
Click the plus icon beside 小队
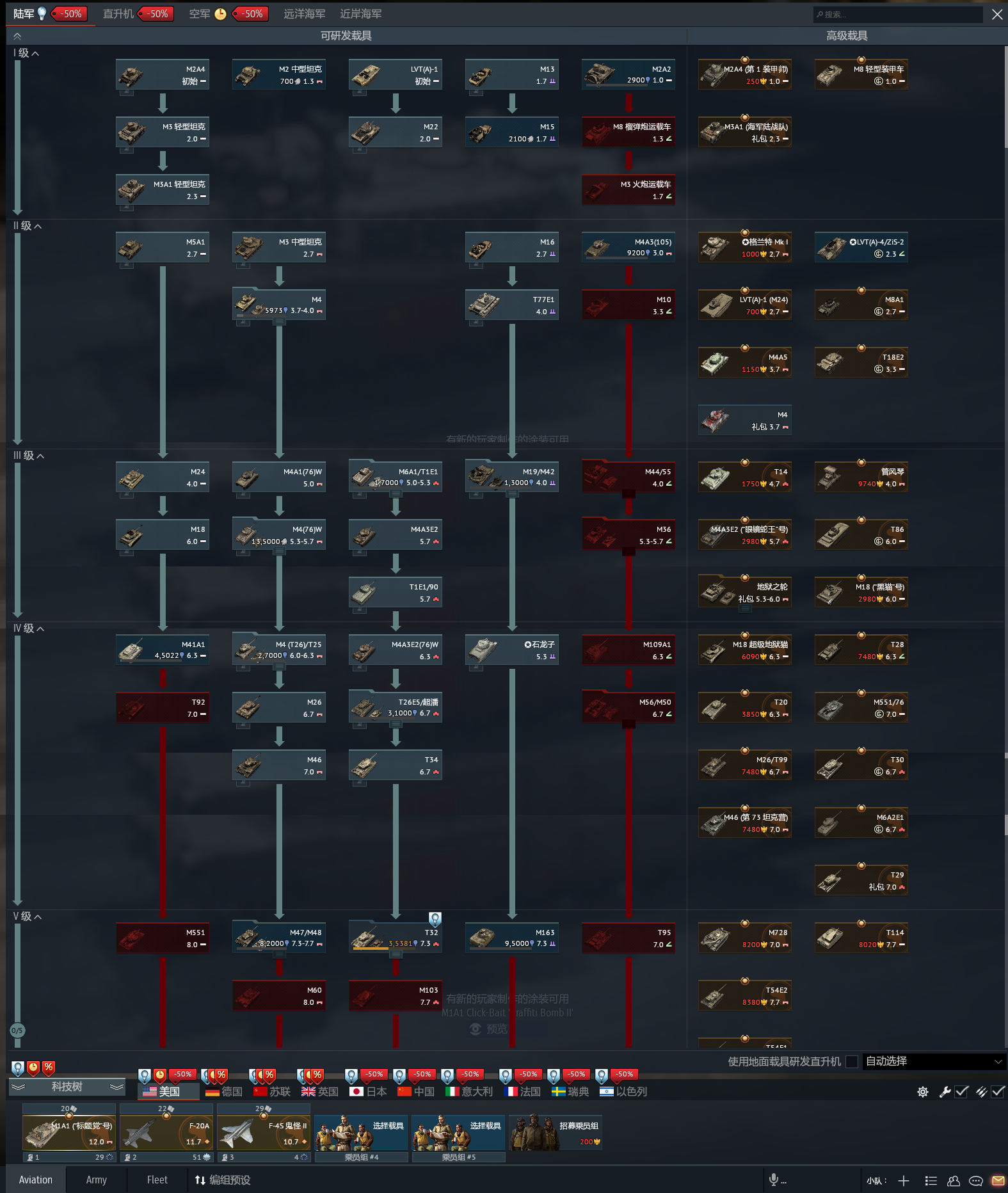[x=904, y=1181]
